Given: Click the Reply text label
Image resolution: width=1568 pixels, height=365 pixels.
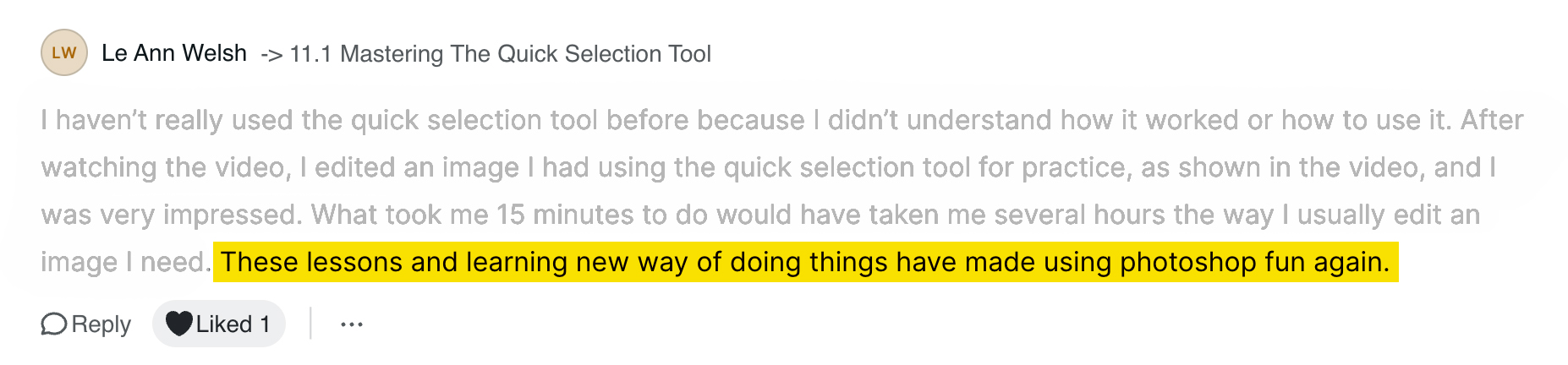Looking at the screenshot, I should point(101,324).
